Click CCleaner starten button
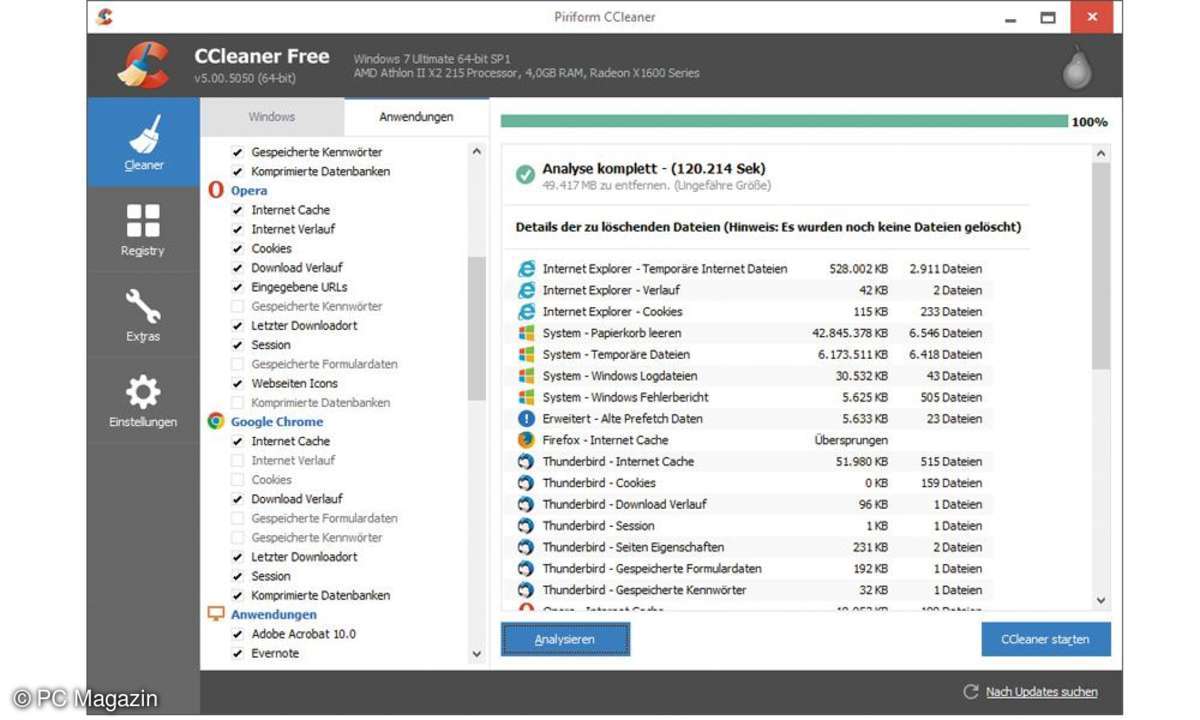1200x720 pixels. point(1046,639)
